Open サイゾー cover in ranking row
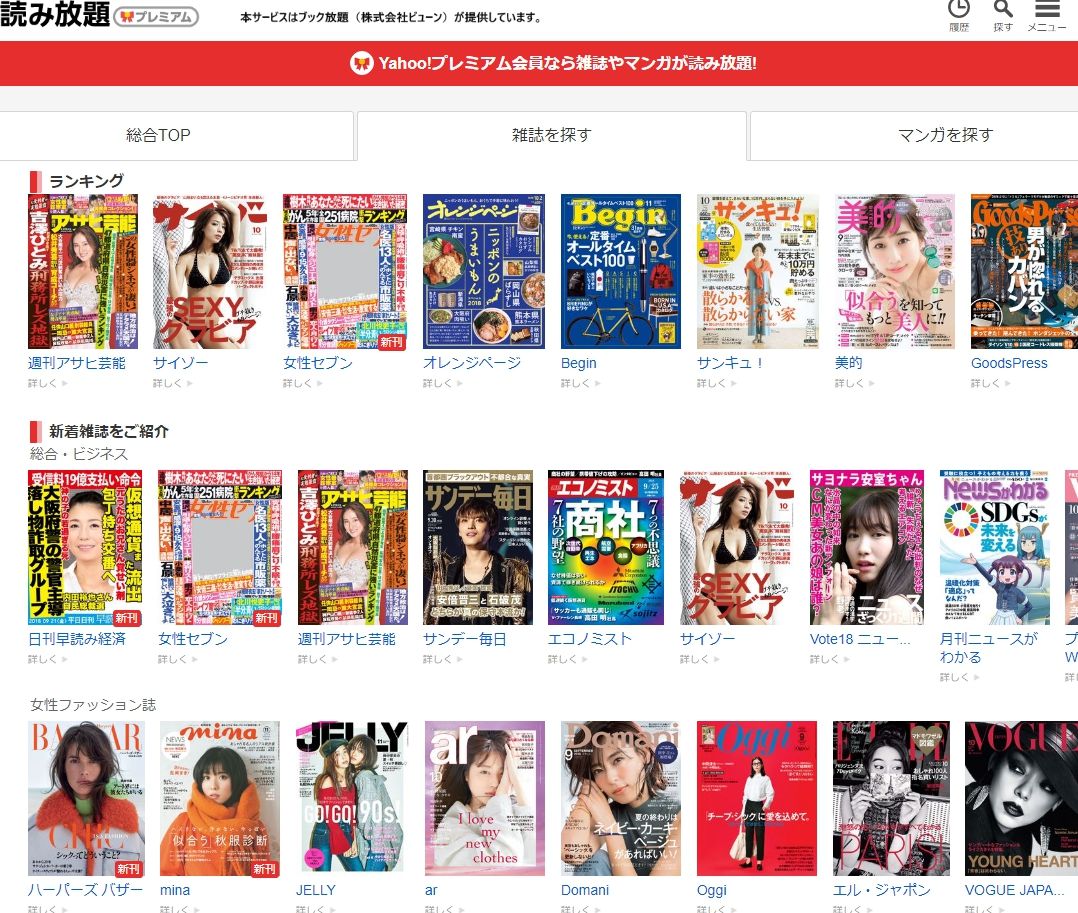Image resolution: width=1078 pixels, height=913 pixels. point(210,272)
